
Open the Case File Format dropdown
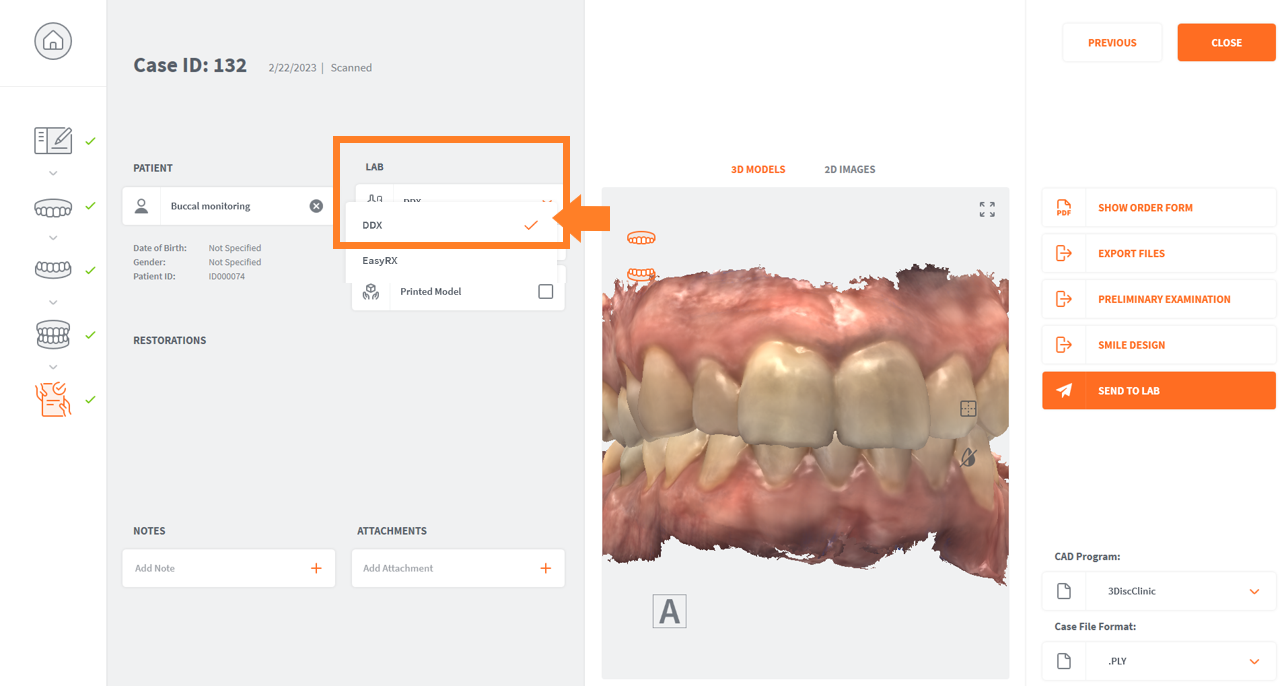[x=1254, y=662]
